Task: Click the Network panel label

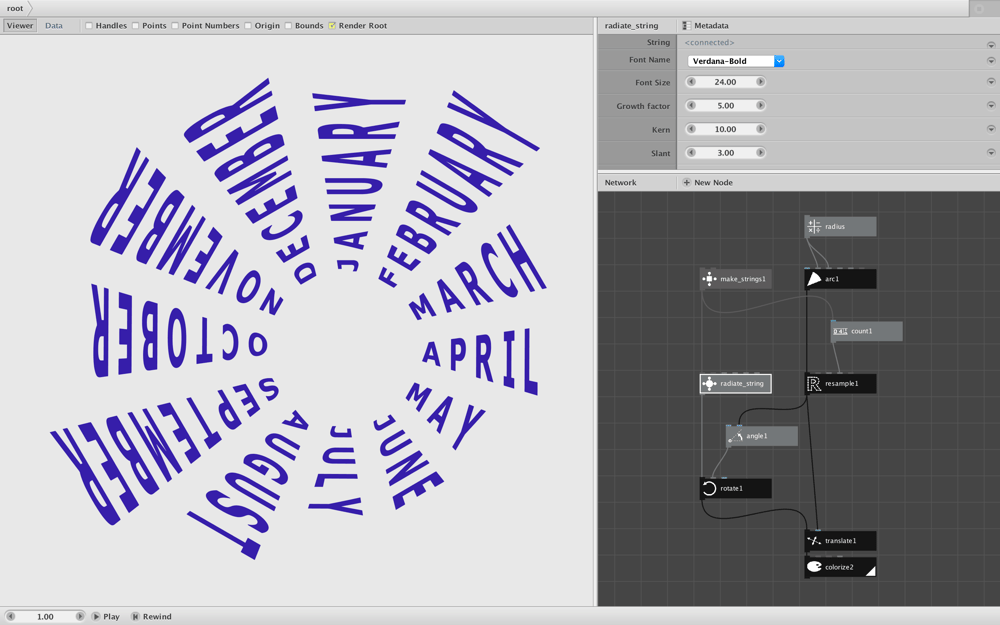Action: coord(621,182)
